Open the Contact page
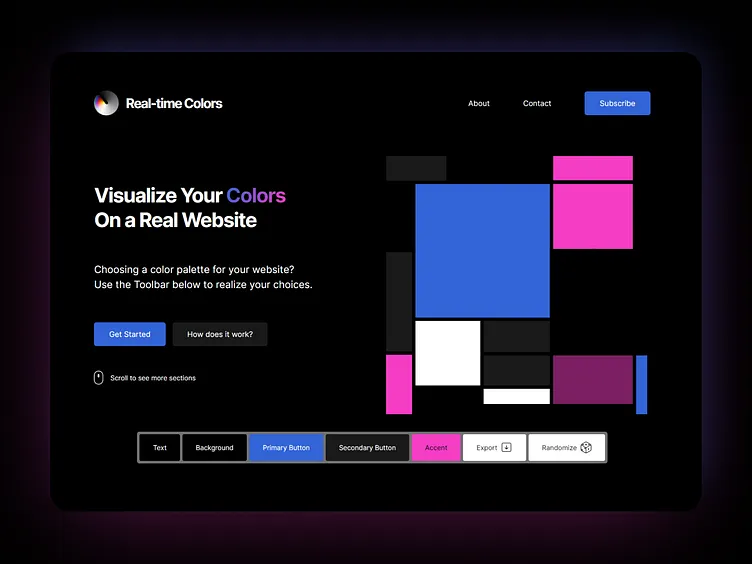 pos(537,103)
